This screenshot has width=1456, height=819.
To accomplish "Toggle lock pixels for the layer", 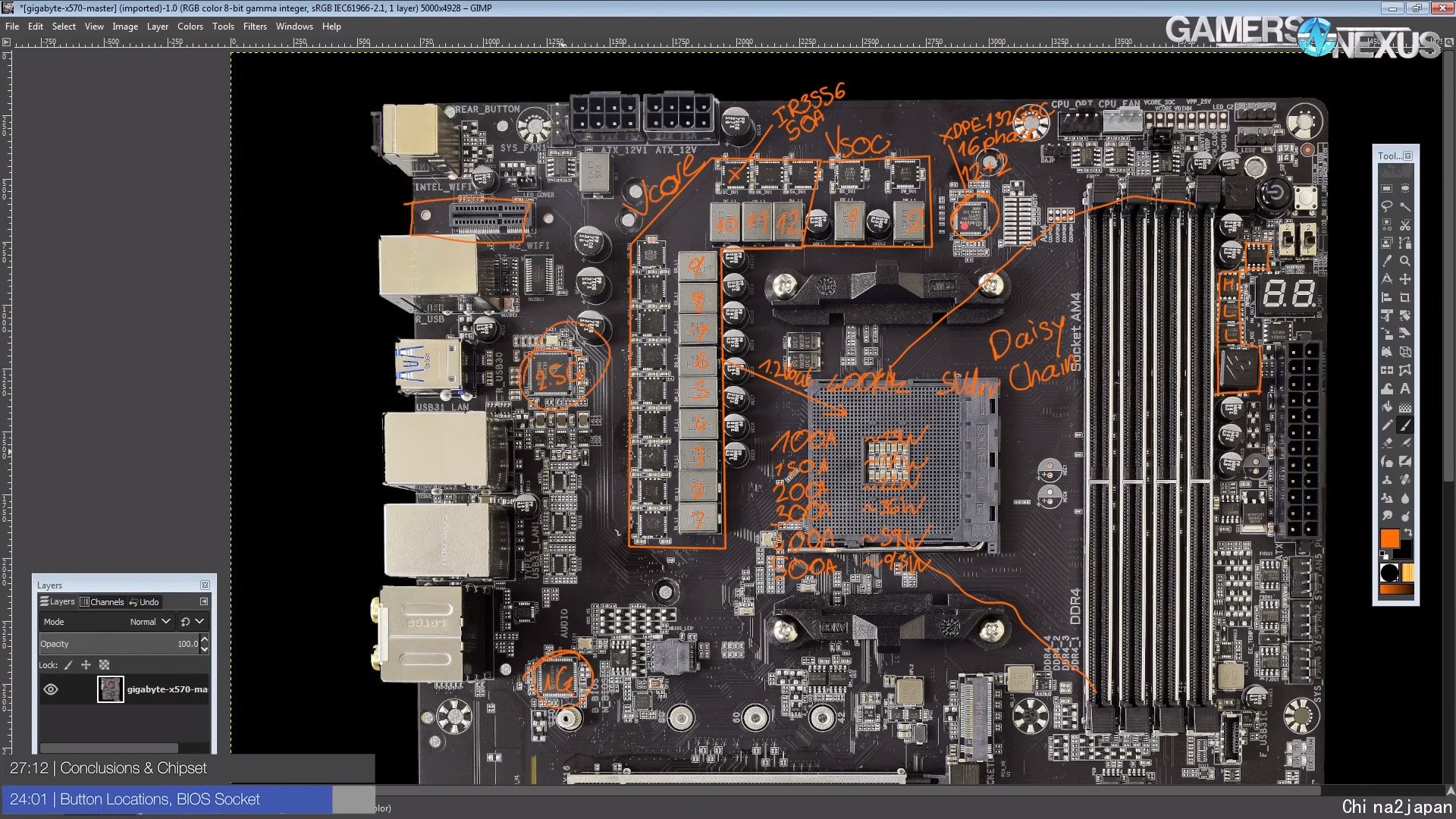I will 68,665.
